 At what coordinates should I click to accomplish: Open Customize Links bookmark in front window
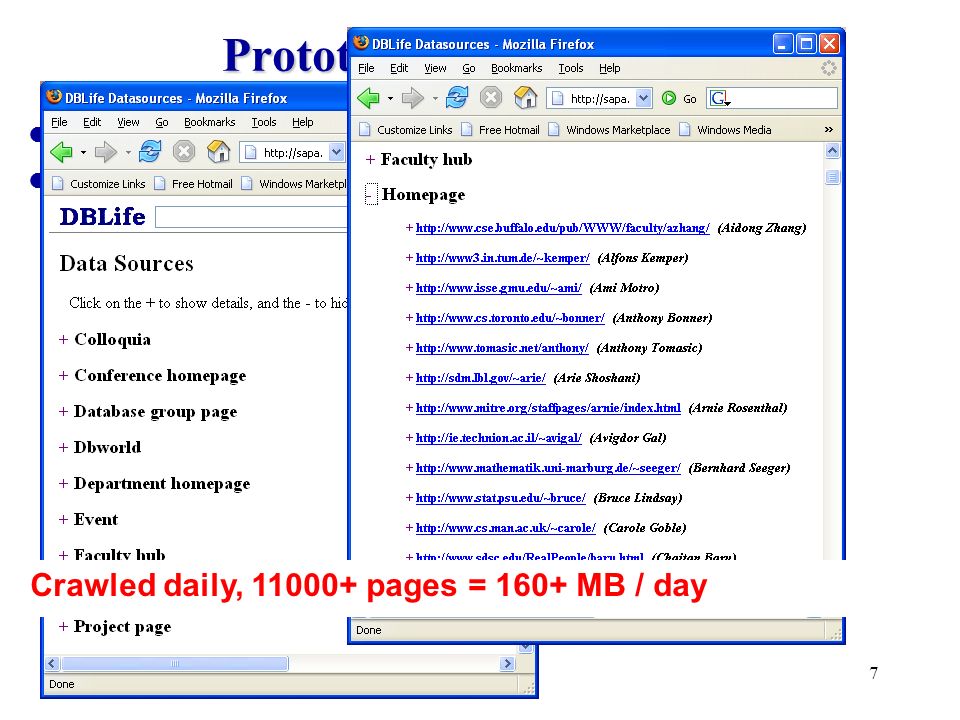click(406, 130)
